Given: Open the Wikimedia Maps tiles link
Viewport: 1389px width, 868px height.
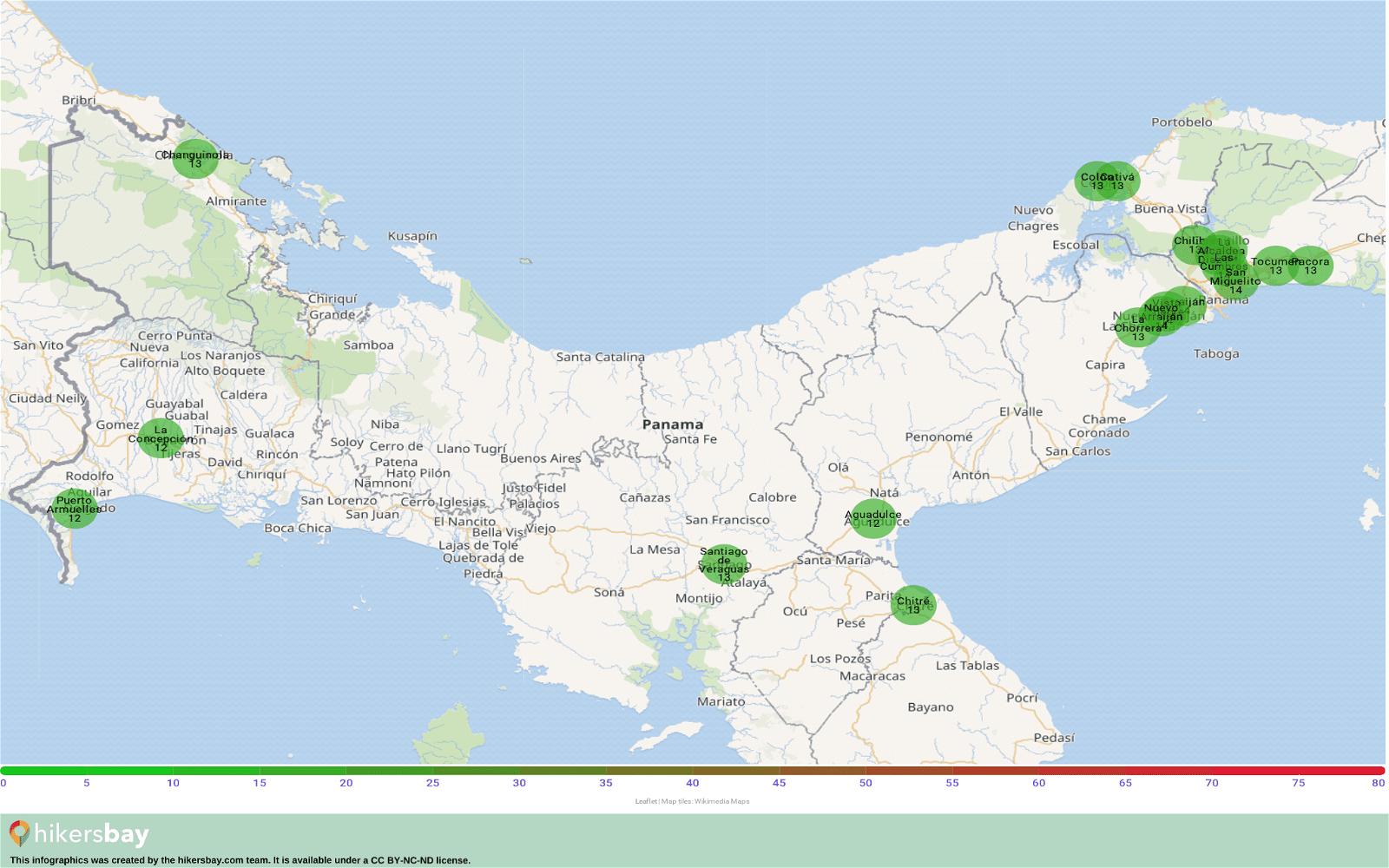Looking at the screenshot, I should tap(721, 801).
